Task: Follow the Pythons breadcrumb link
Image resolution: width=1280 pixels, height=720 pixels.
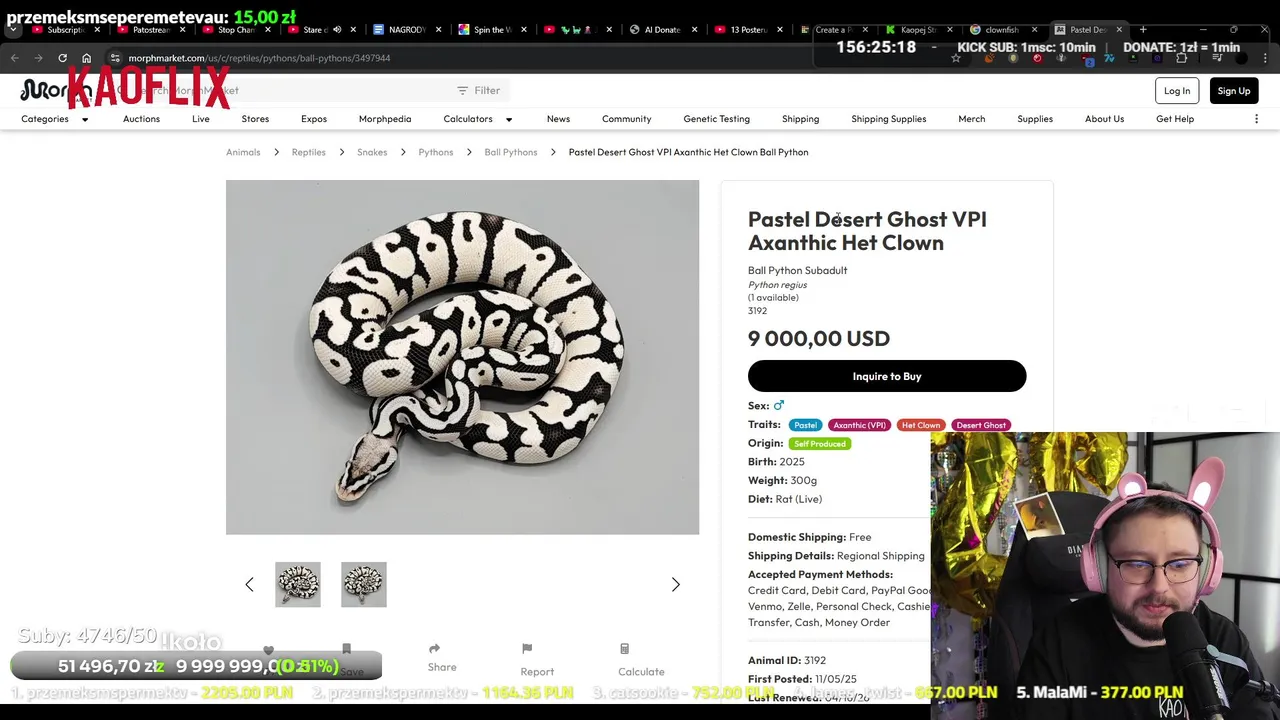Action: click(436, 152)
